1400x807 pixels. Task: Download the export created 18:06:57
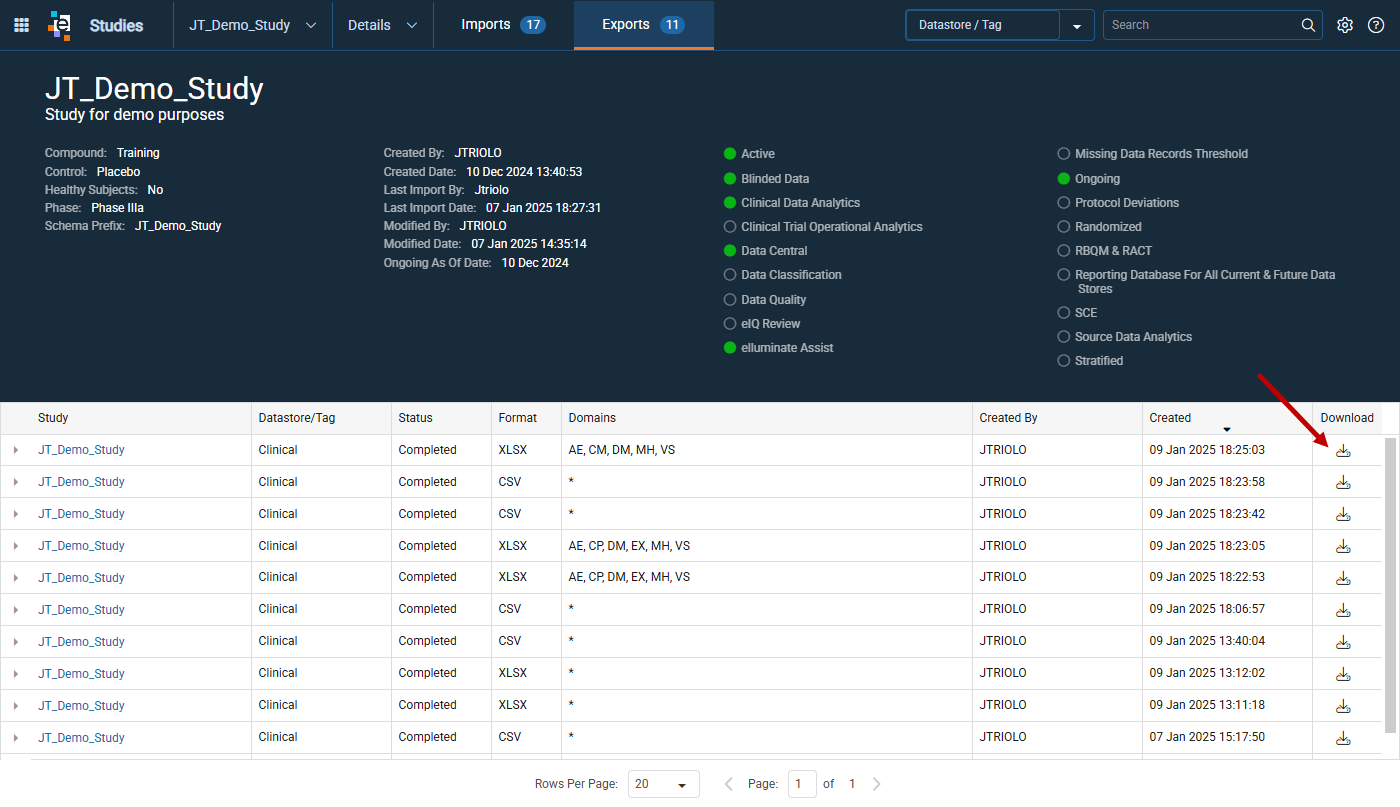(1343, 610)
